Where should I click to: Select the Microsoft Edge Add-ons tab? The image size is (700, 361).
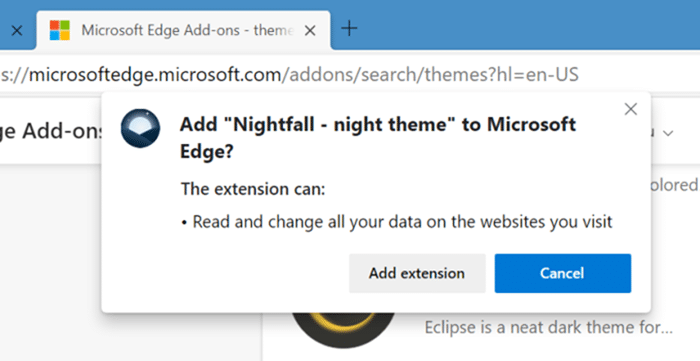(183, 30)
